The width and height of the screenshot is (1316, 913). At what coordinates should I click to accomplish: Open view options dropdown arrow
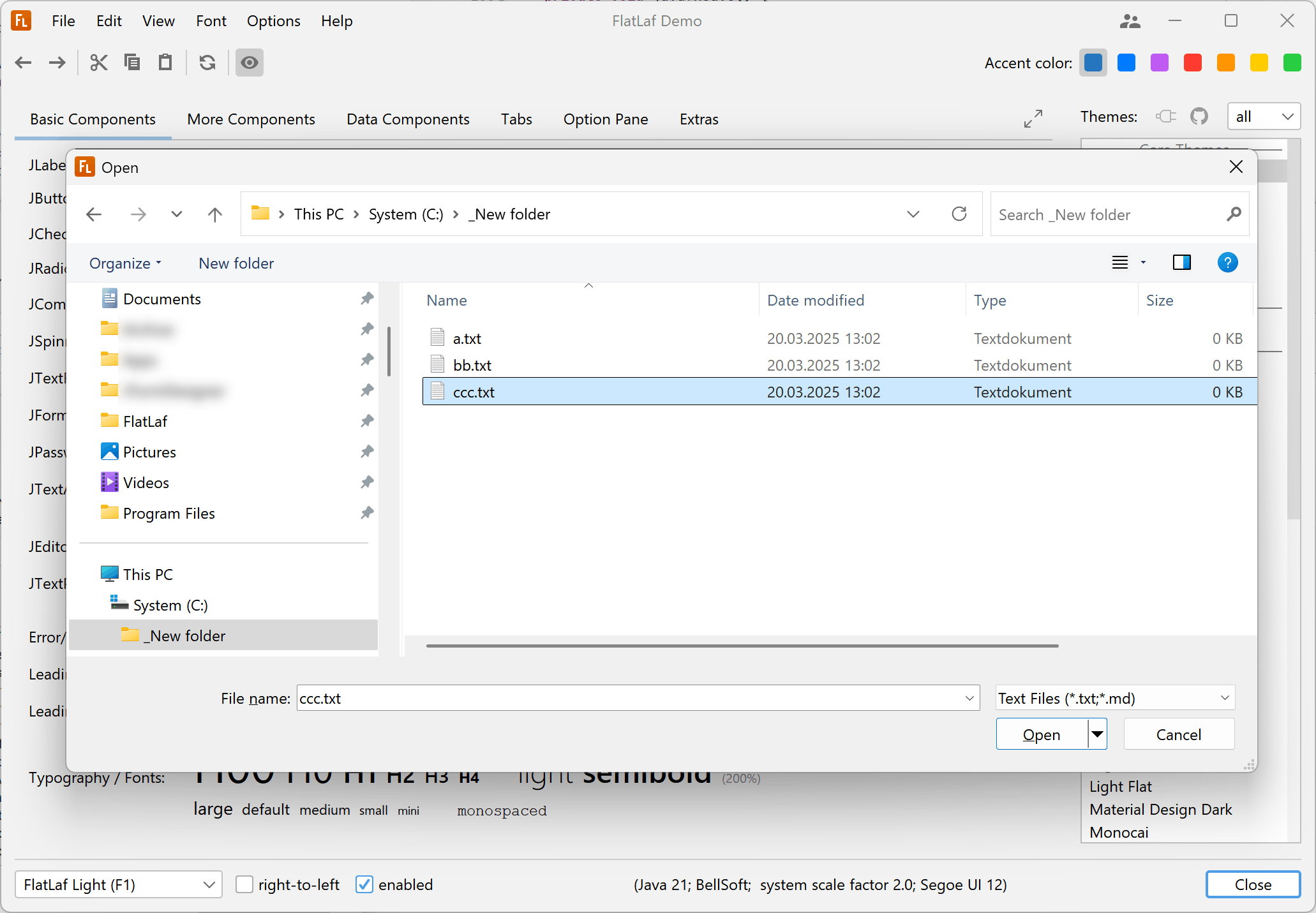pyautogui.click(x=1143, y=262)
